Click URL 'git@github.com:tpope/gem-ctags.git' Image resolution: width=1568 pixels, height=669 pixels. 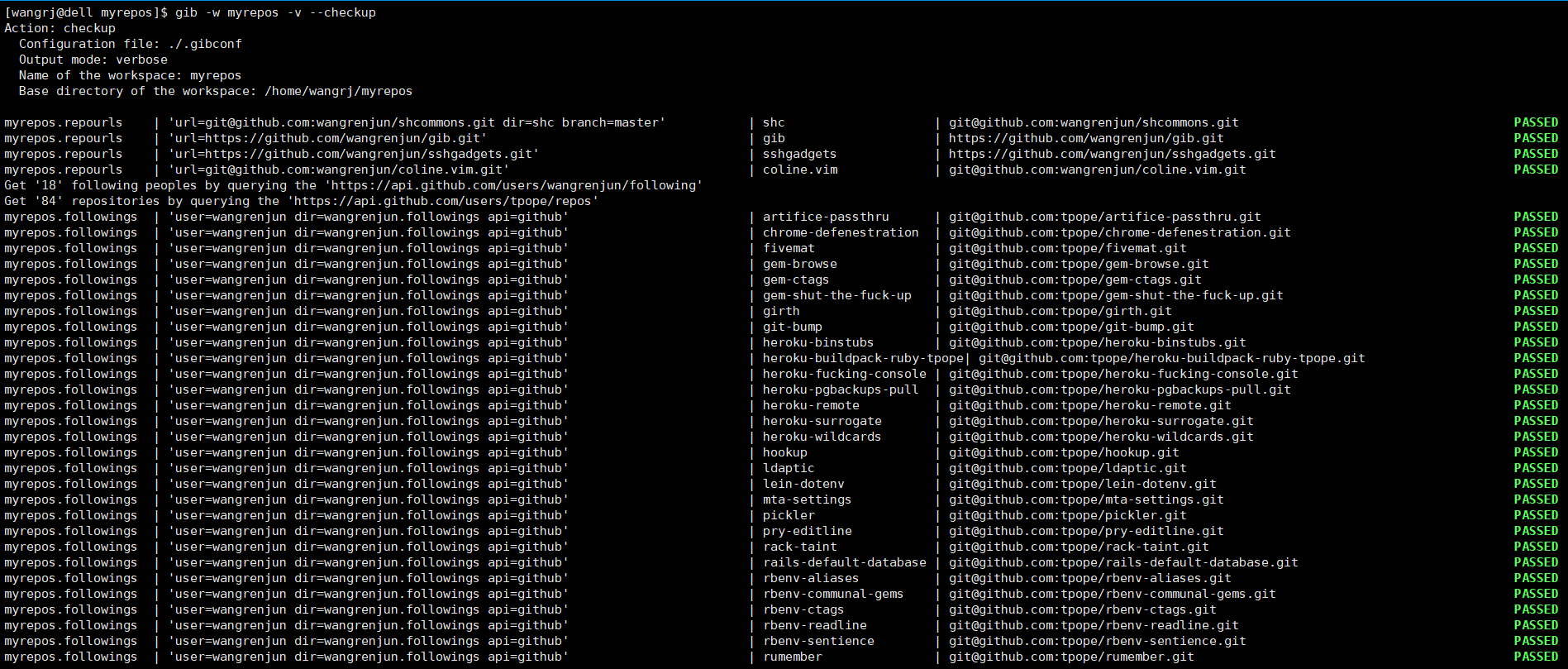[1075, 280]
